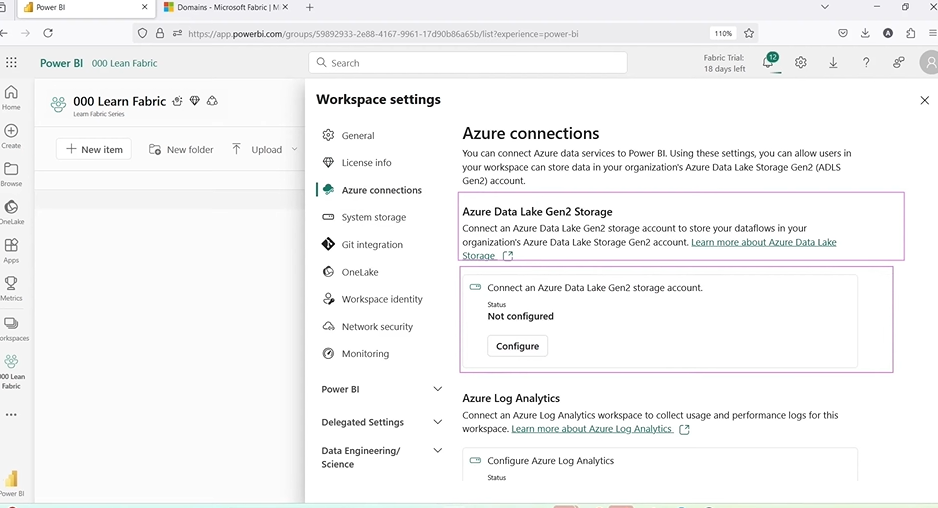This screenshot has height=508, width=938.
Task: Close the Workspace settings panel
Action: pos(924,100)
